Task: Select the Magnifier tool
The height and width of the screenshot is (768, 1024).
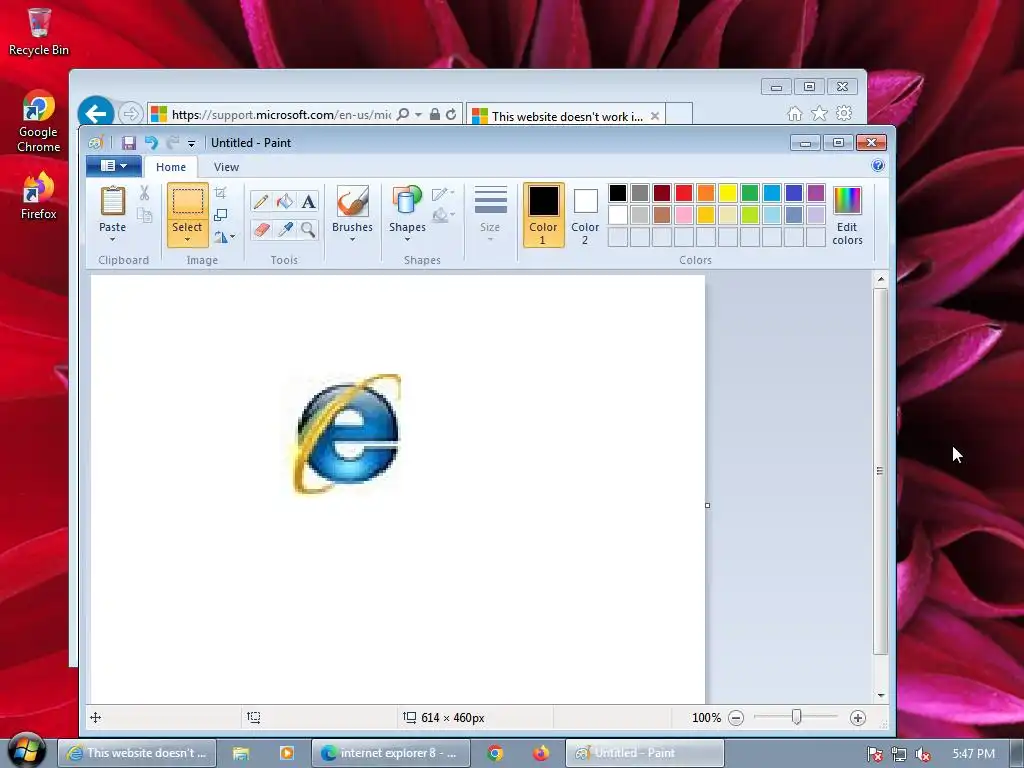Action: coord(308,229)
